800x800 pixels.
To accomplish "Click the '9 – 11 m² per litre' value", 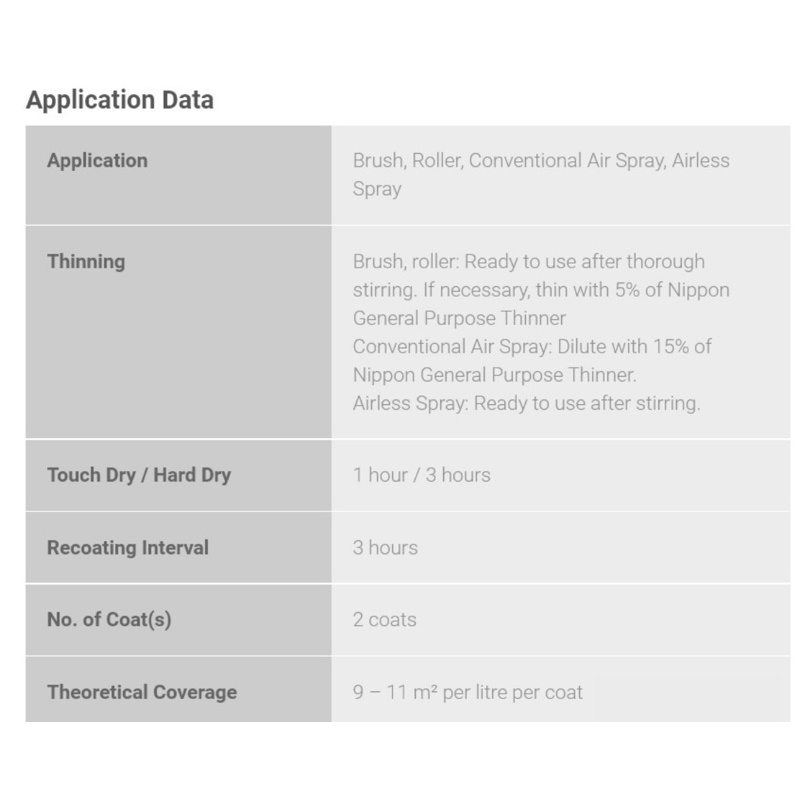I will point(430,692).
